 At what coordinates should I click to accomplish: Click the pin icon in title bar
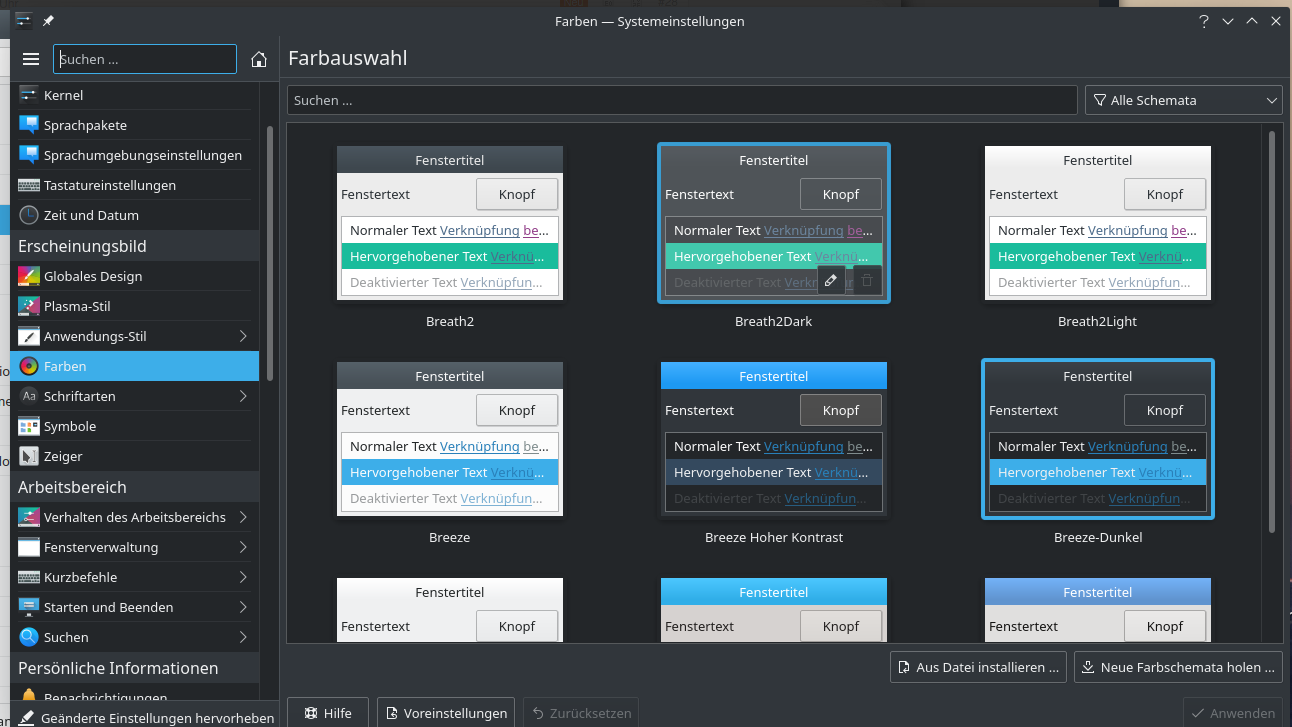[x=48, y=21]
